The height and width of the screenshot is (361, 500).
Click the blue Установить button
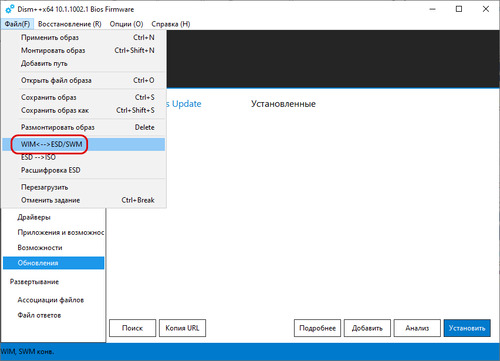467,328
